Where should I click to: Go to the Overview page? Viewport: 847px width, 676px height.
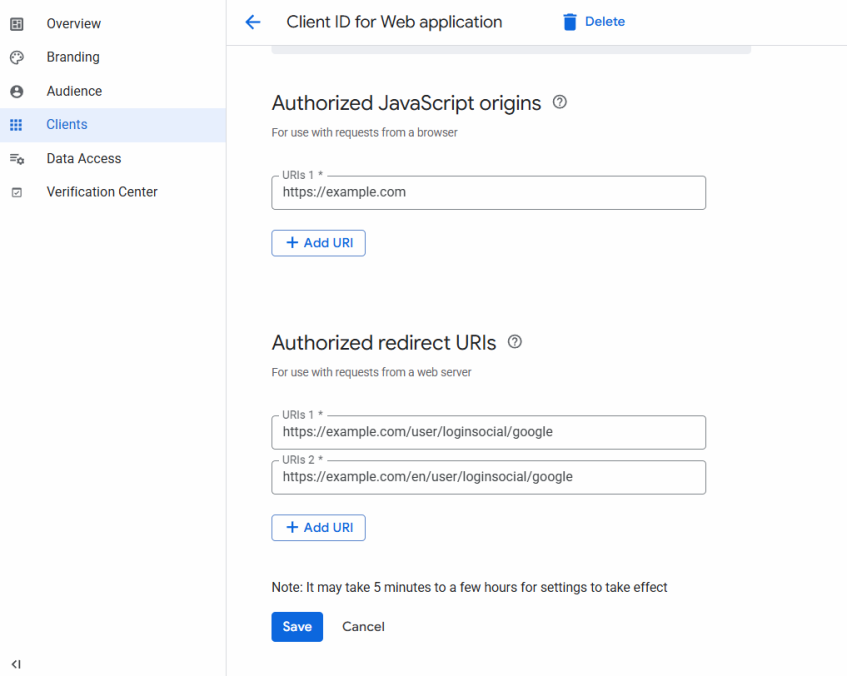73,24
